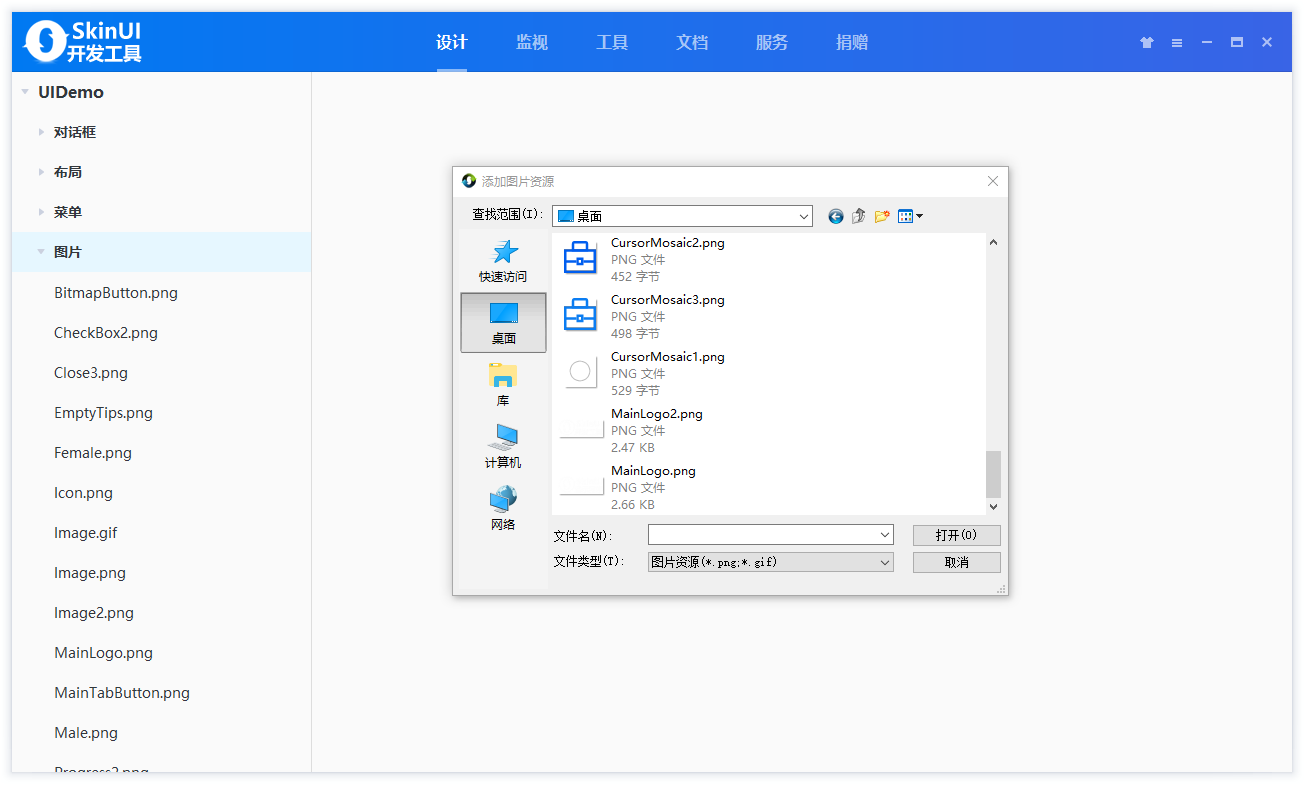The height and width of the screenshot is (785, 1305).
Task: Select CursorMosaic2.png file name
Action: 668,243
